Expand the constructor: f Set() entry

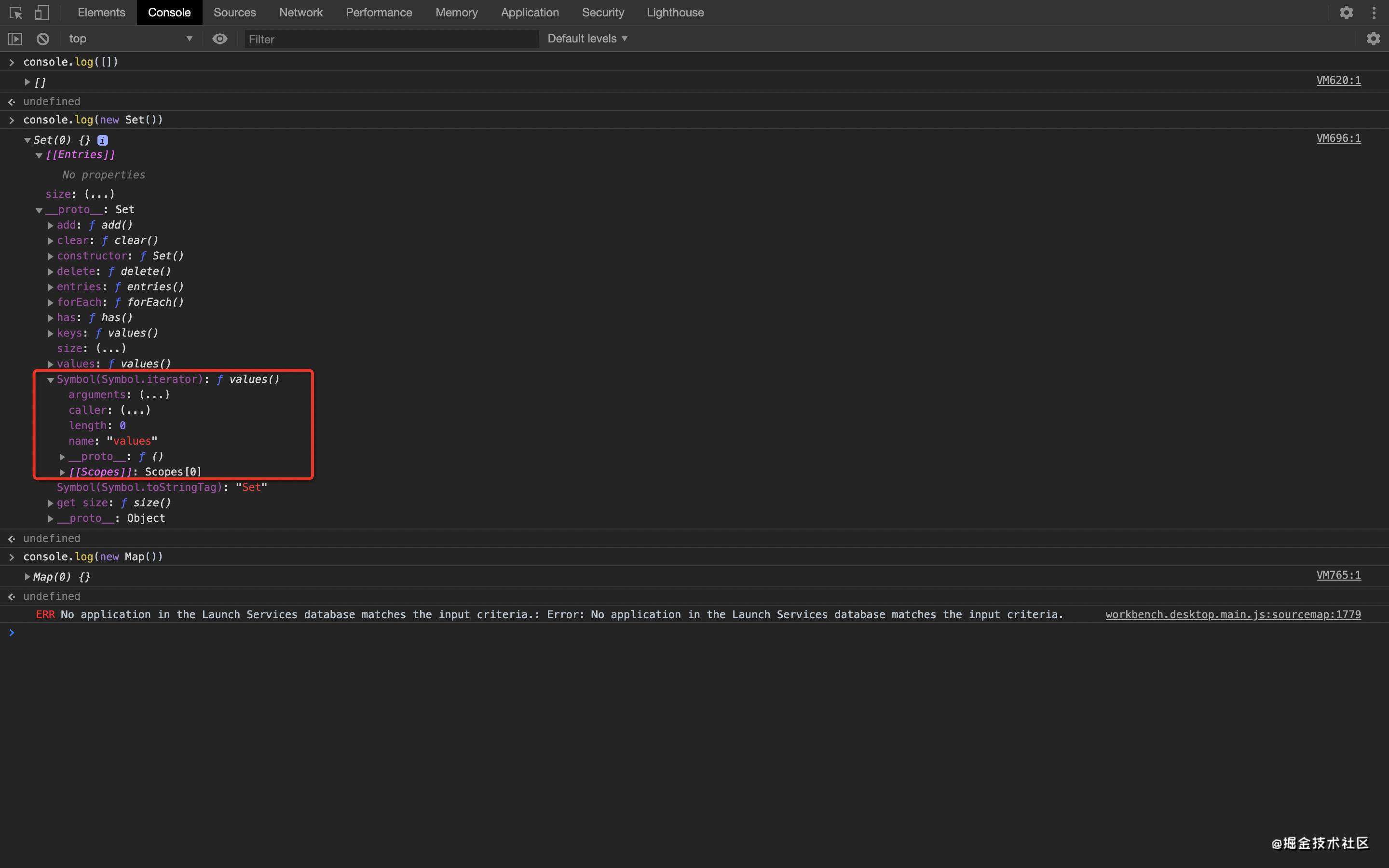point(51,257)
